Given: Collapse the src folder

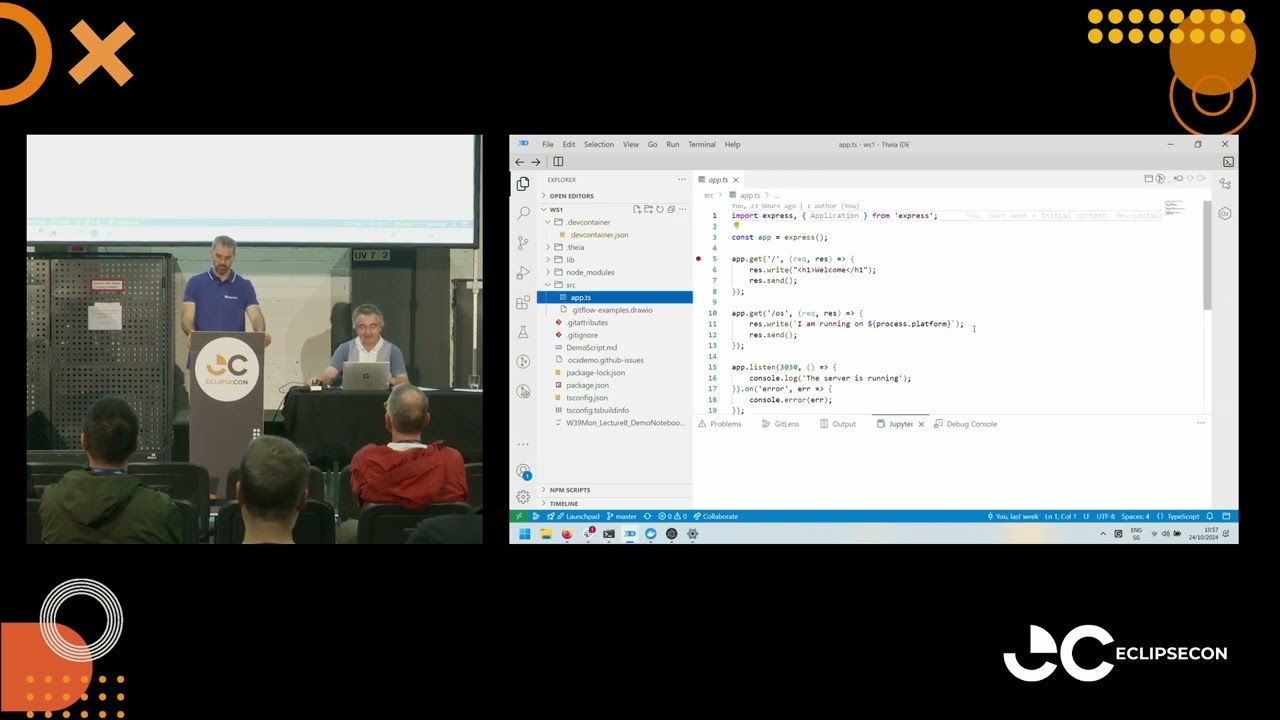Looking at the screenshot, I should click(x=570, y=285).
